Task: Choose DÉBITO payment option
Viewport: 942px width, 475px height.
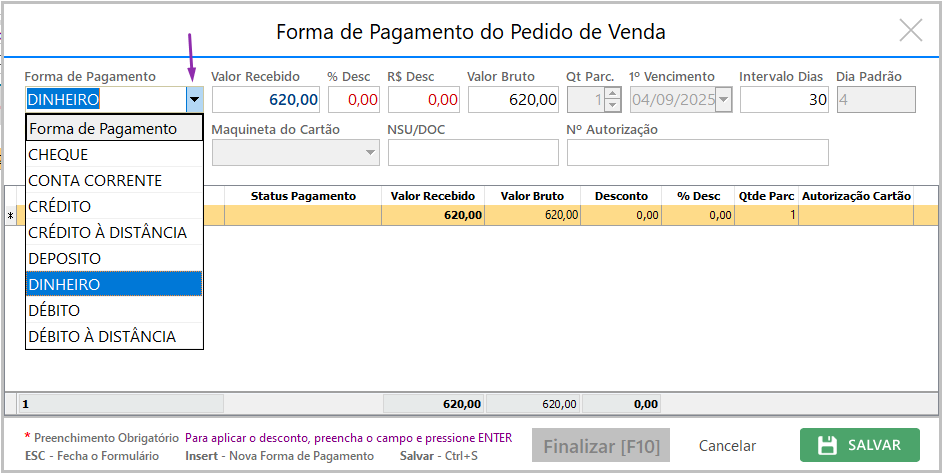Action: [x=114, y=311]
